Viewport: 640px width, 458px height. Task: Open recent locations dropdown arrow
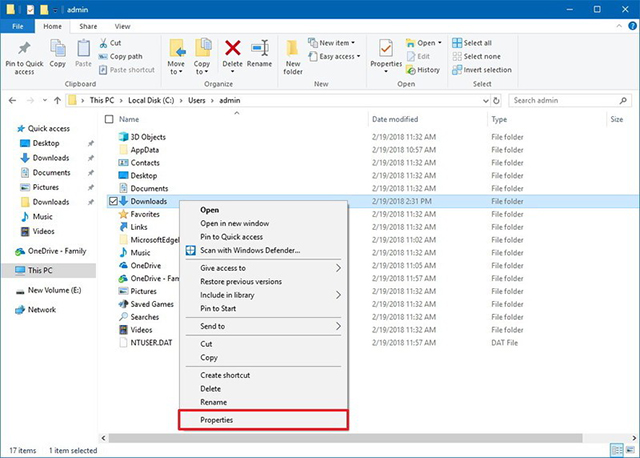[x=44, y=100]
